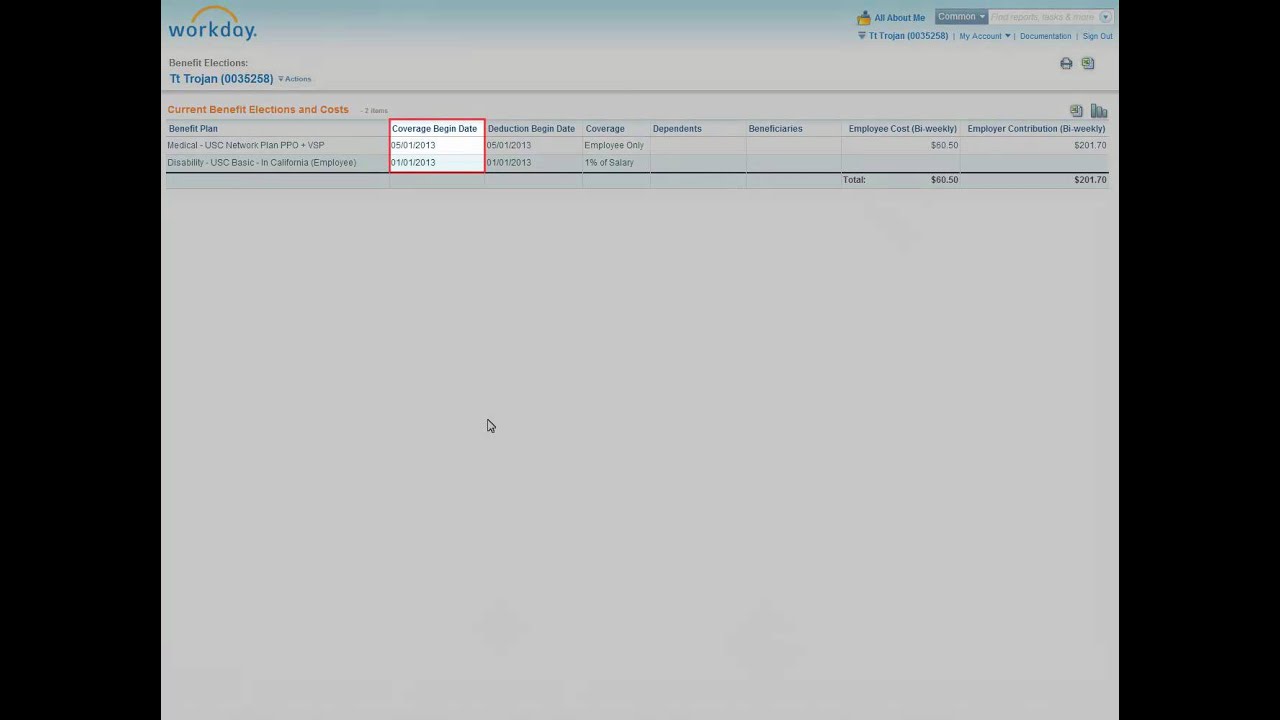This screenshot has height=720, width=1280.
Task: Sort by the Dependents column header
Action: 677,129
